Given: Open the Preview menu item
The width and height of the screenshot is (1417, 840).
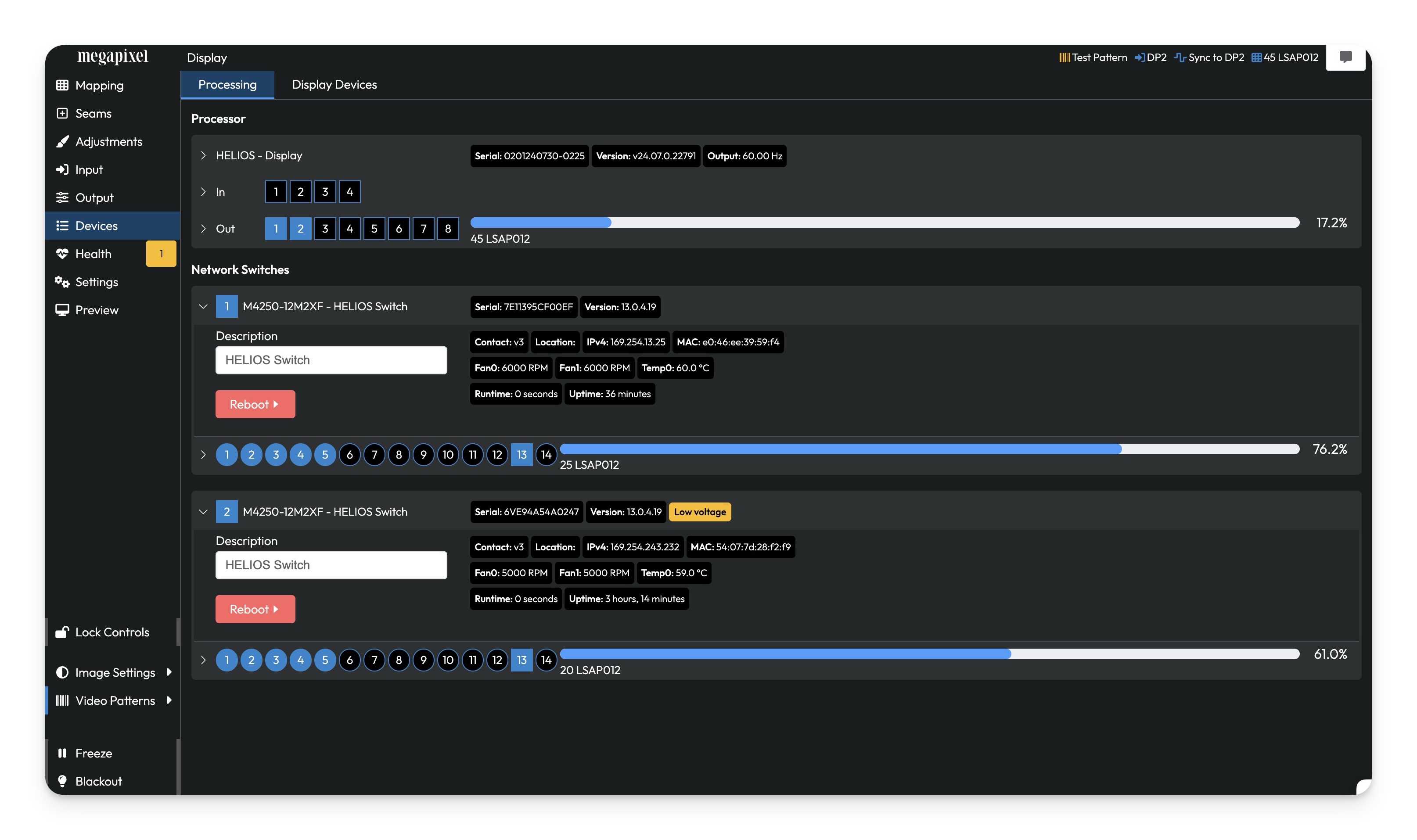Looking at the screenshot, I should [112, 310].
